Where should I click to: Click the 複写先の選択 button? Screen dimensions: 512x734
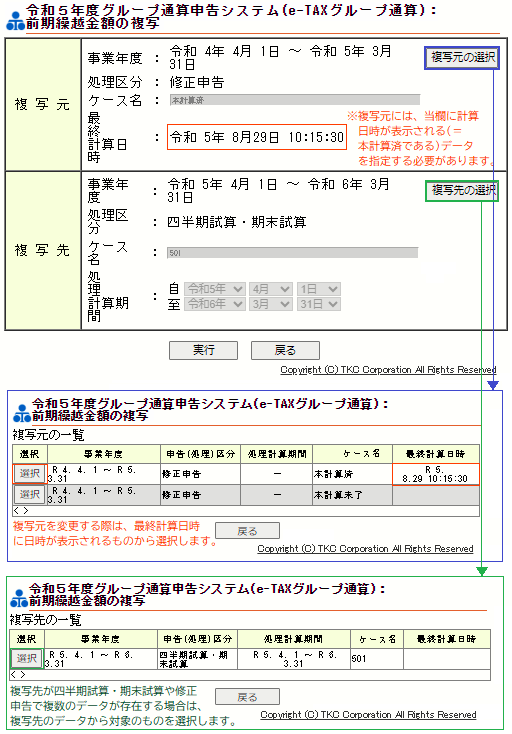tap(462, 191)
